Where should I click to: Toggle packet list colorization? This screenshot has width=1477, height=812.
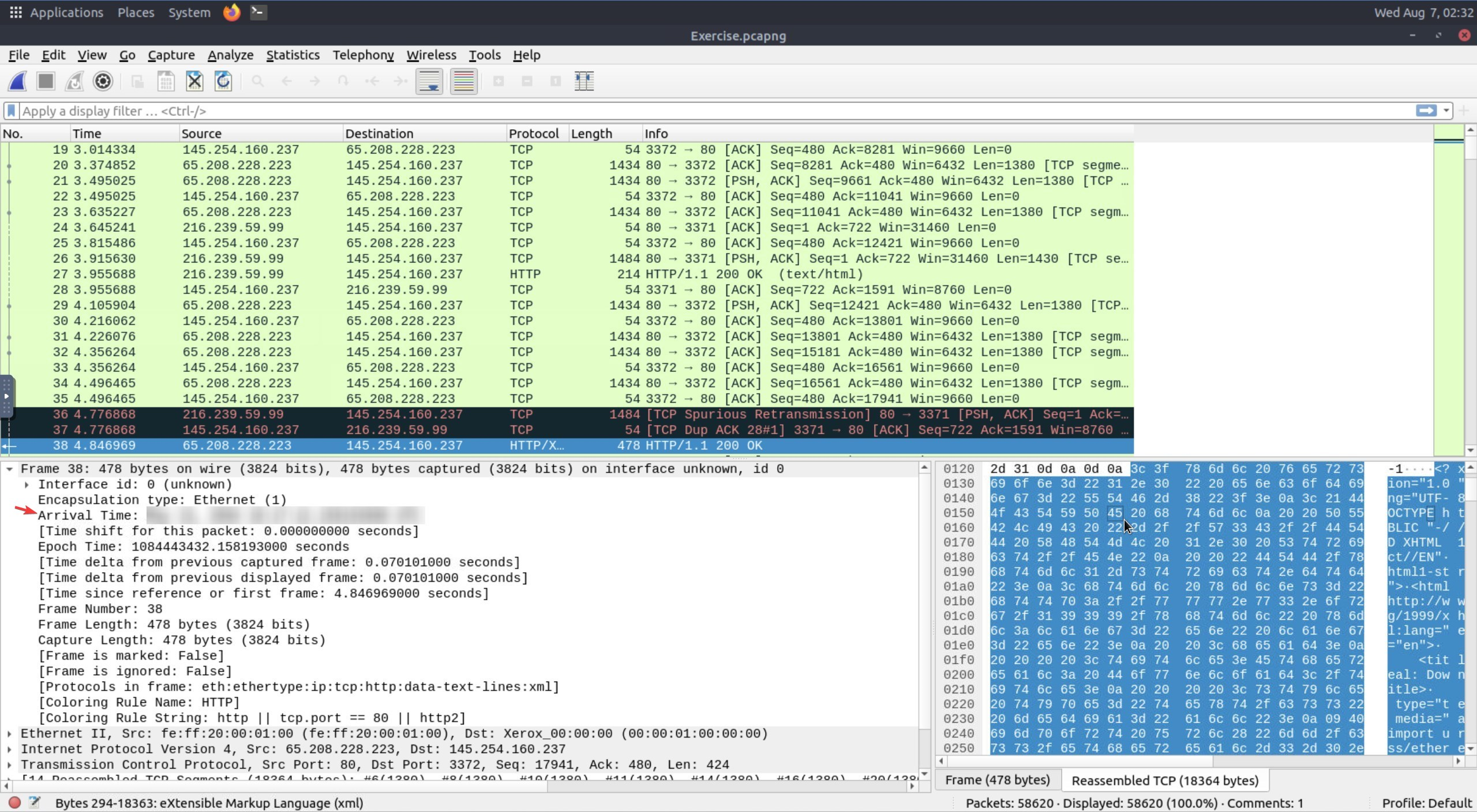[463, 81]
